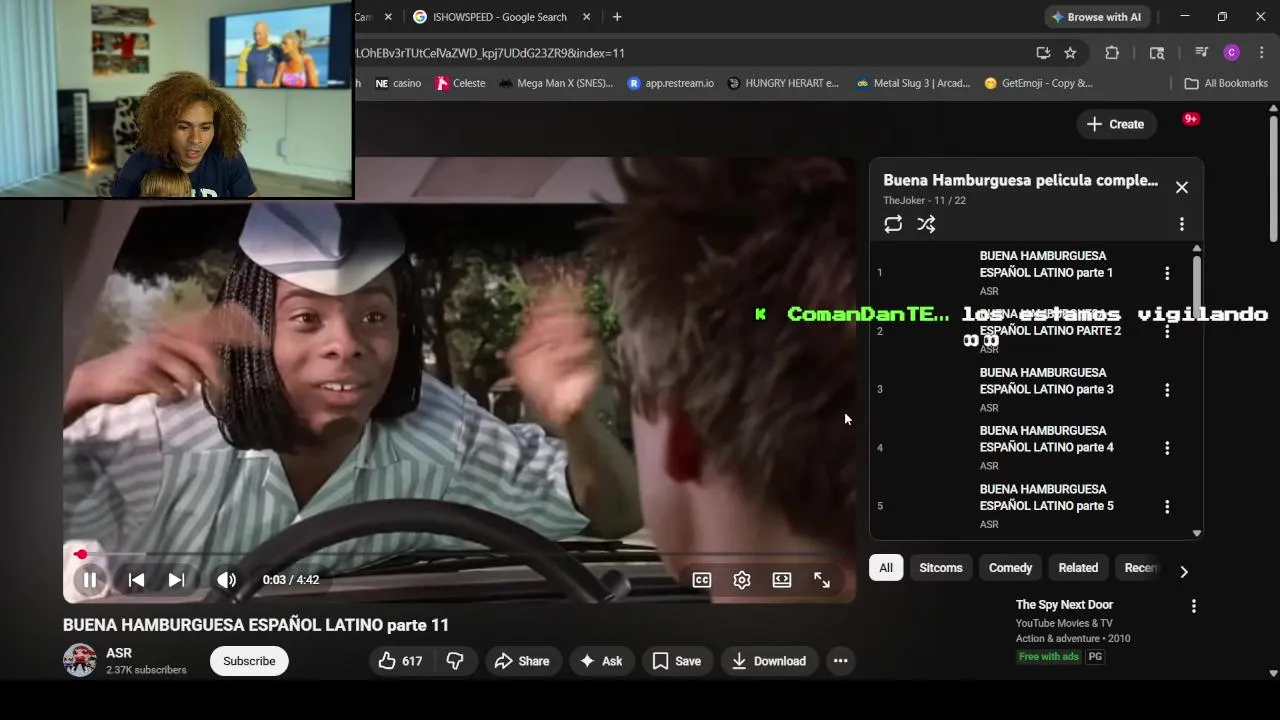Open Chrome three-dot menu

(1261, 53)
